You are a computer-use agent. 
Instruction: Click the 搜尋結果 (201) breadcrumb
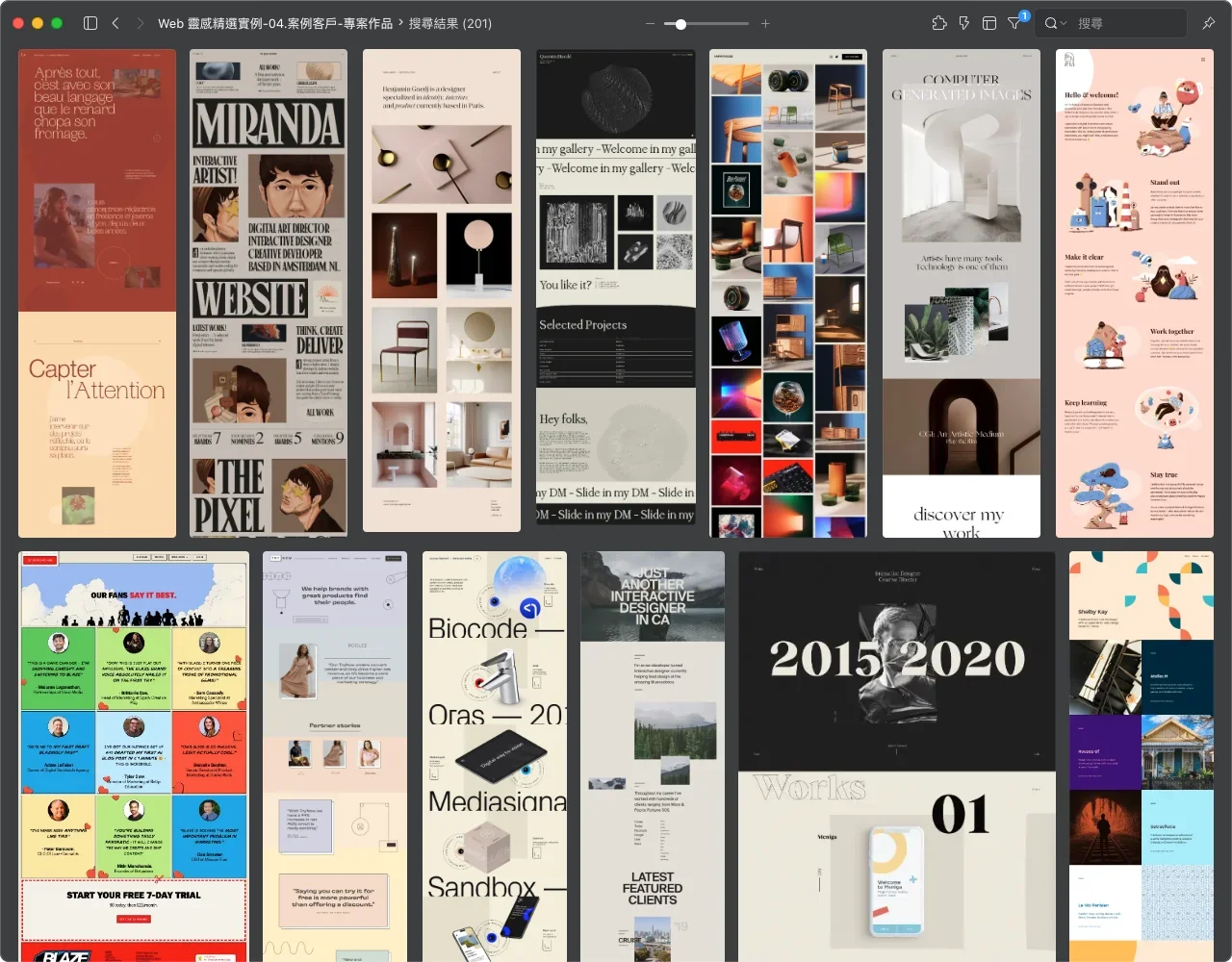[x=449, y=23]
